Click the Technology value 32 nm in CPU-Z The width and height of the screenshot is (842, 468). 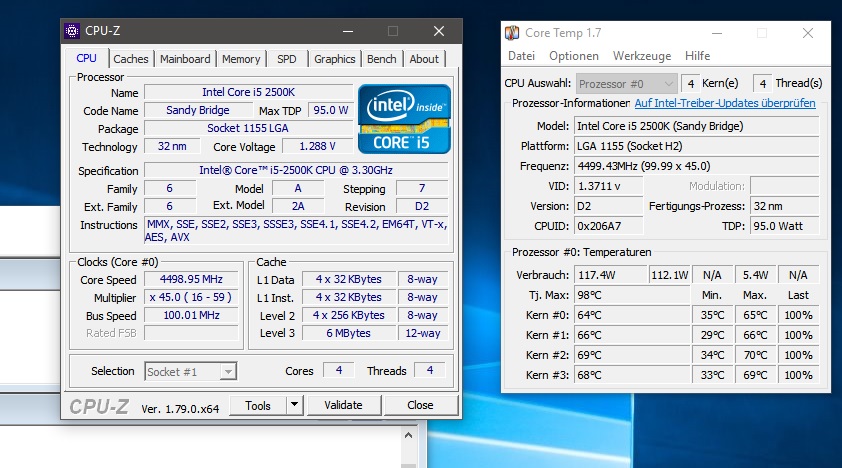tap(172, 146)
